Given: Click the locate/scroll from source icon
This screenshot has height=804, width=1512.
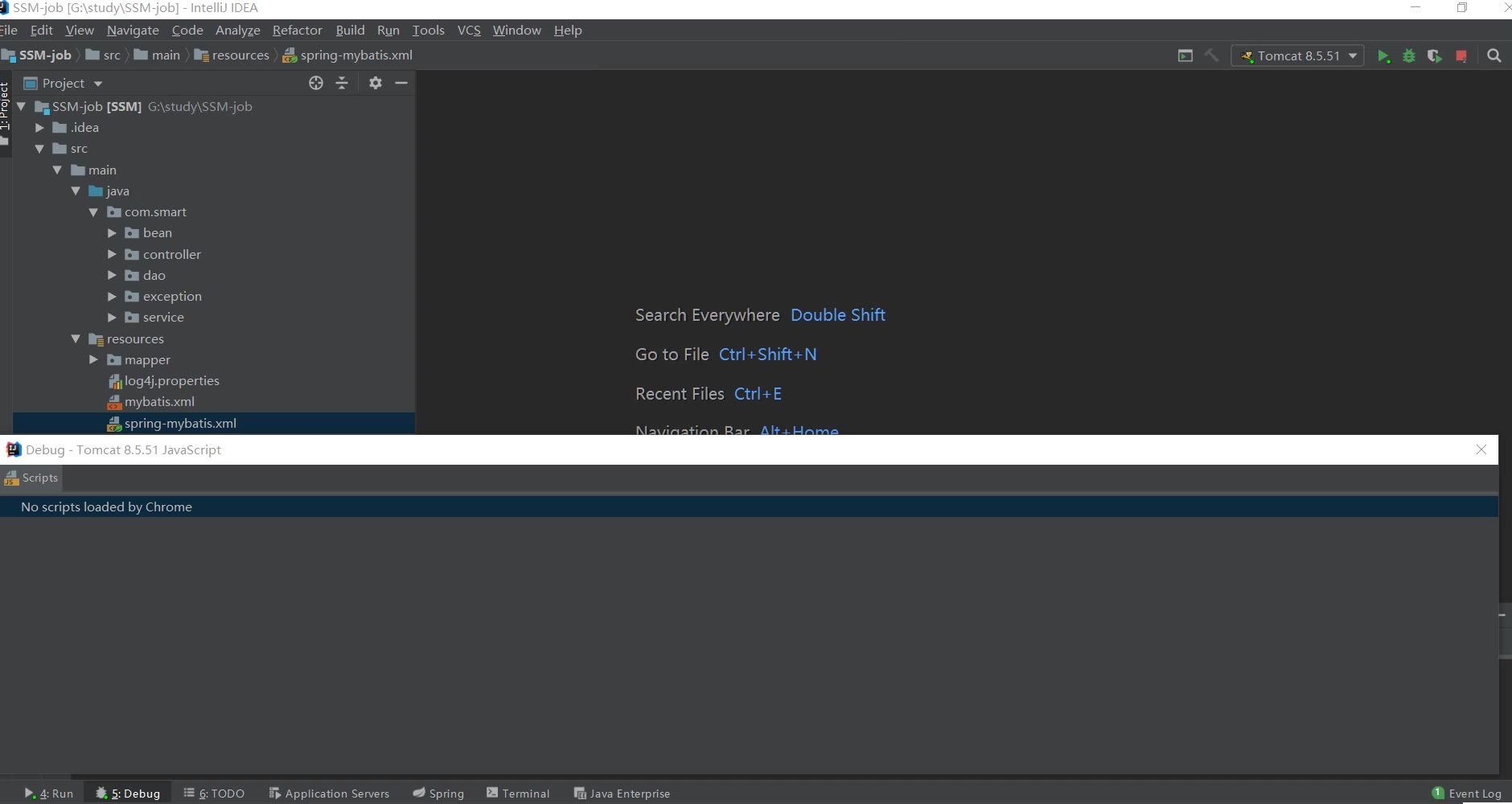Looking at the screenshot, I should point(316,84).
